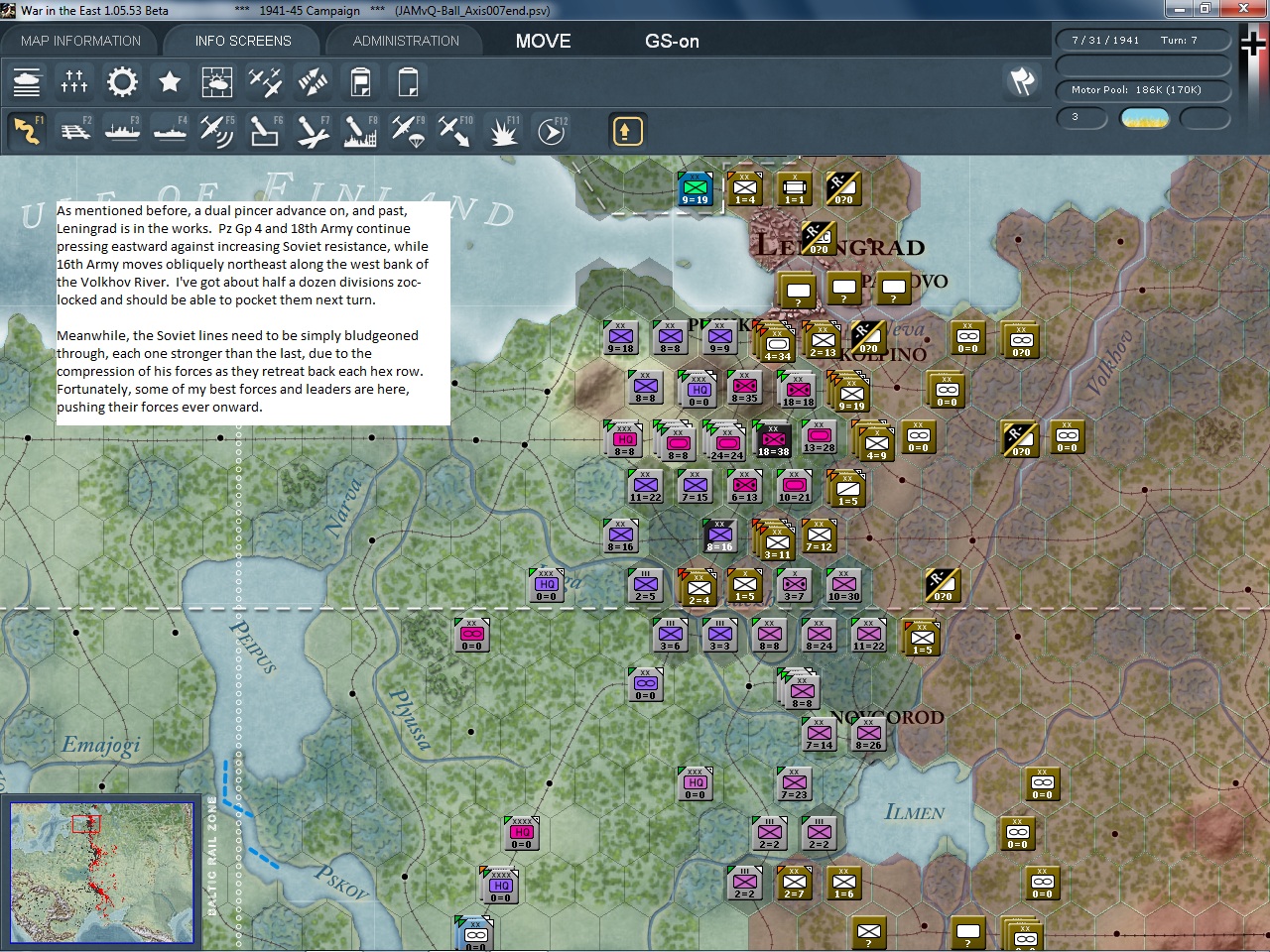Select the 24=24 panzer stack
The height and width of the screenshot is (952, 1270).
726,443
